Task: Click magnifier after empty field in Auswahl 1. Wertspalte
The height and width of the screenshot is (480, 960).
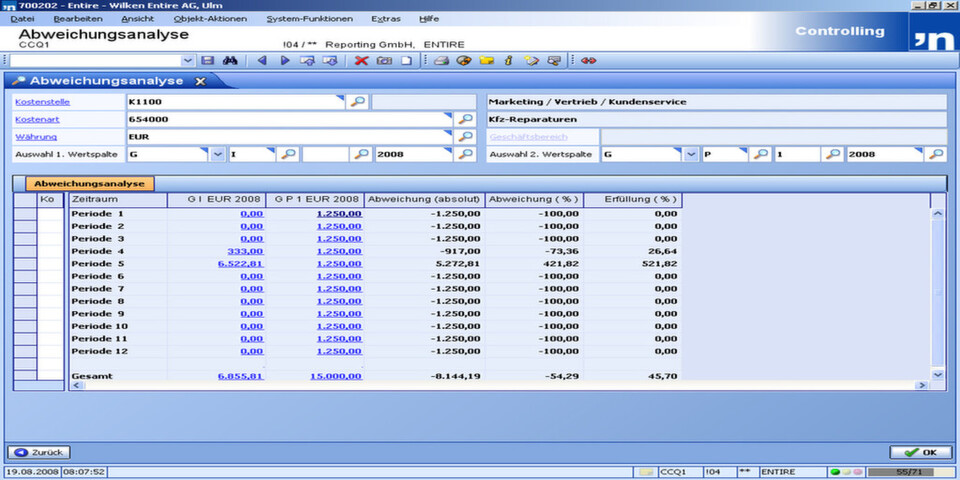Action: (x=362, y=154)
